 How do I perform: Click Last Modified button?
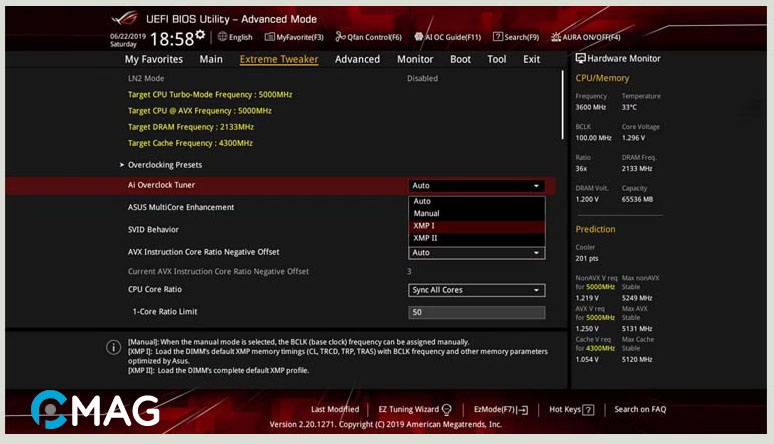click(x=335, y=409)
